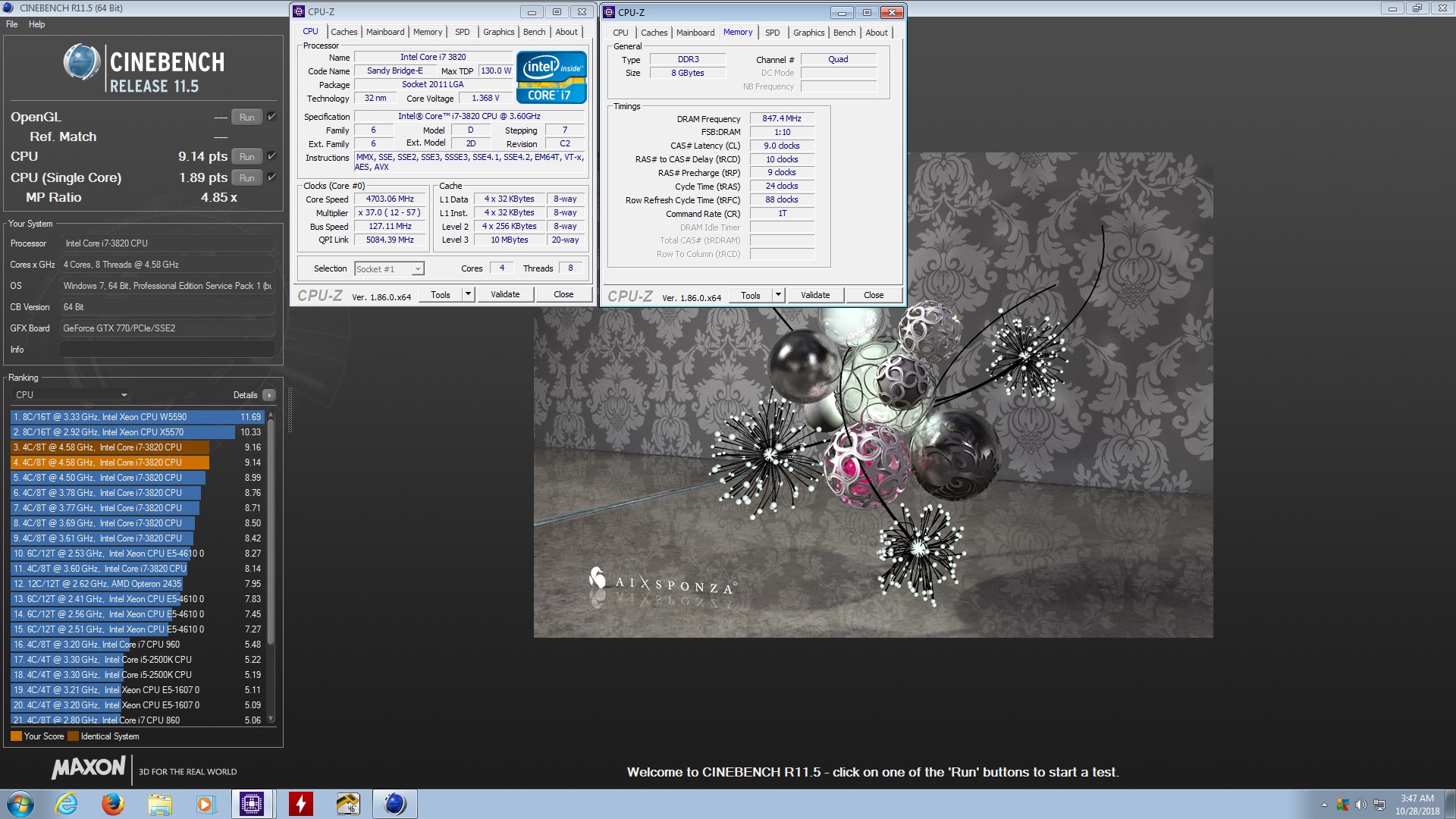1456x819 pixels.
Task: Open the Help menu in Cinebench
Action: click(36, 24)
